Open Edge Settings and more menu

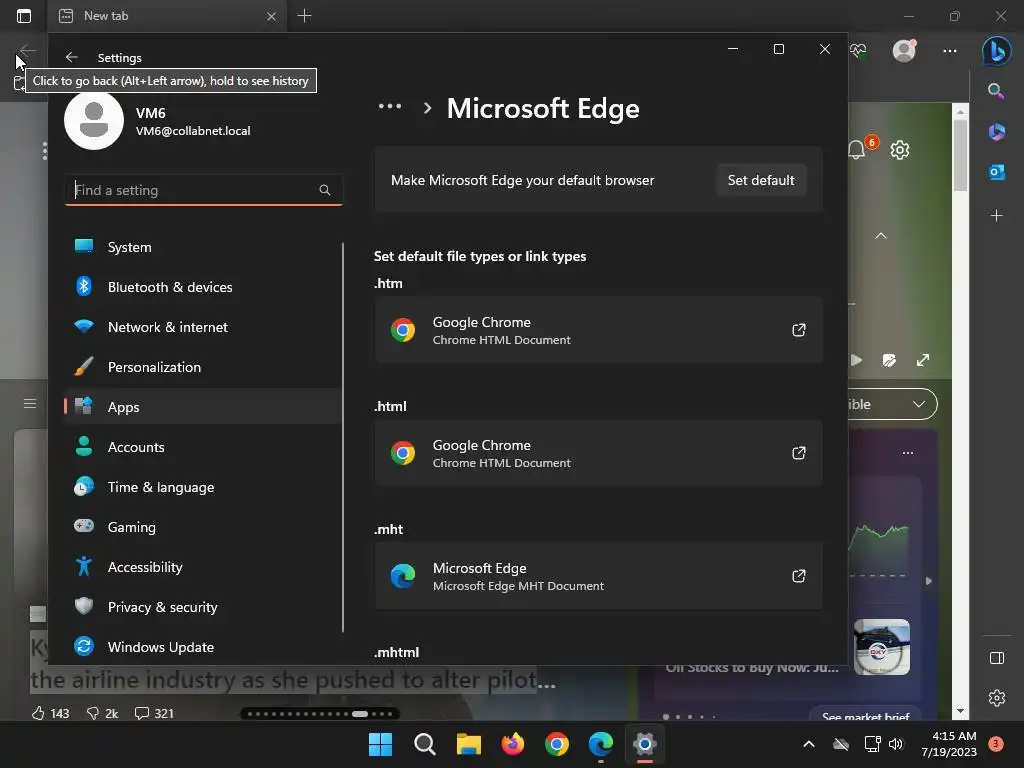click(950, 50)
